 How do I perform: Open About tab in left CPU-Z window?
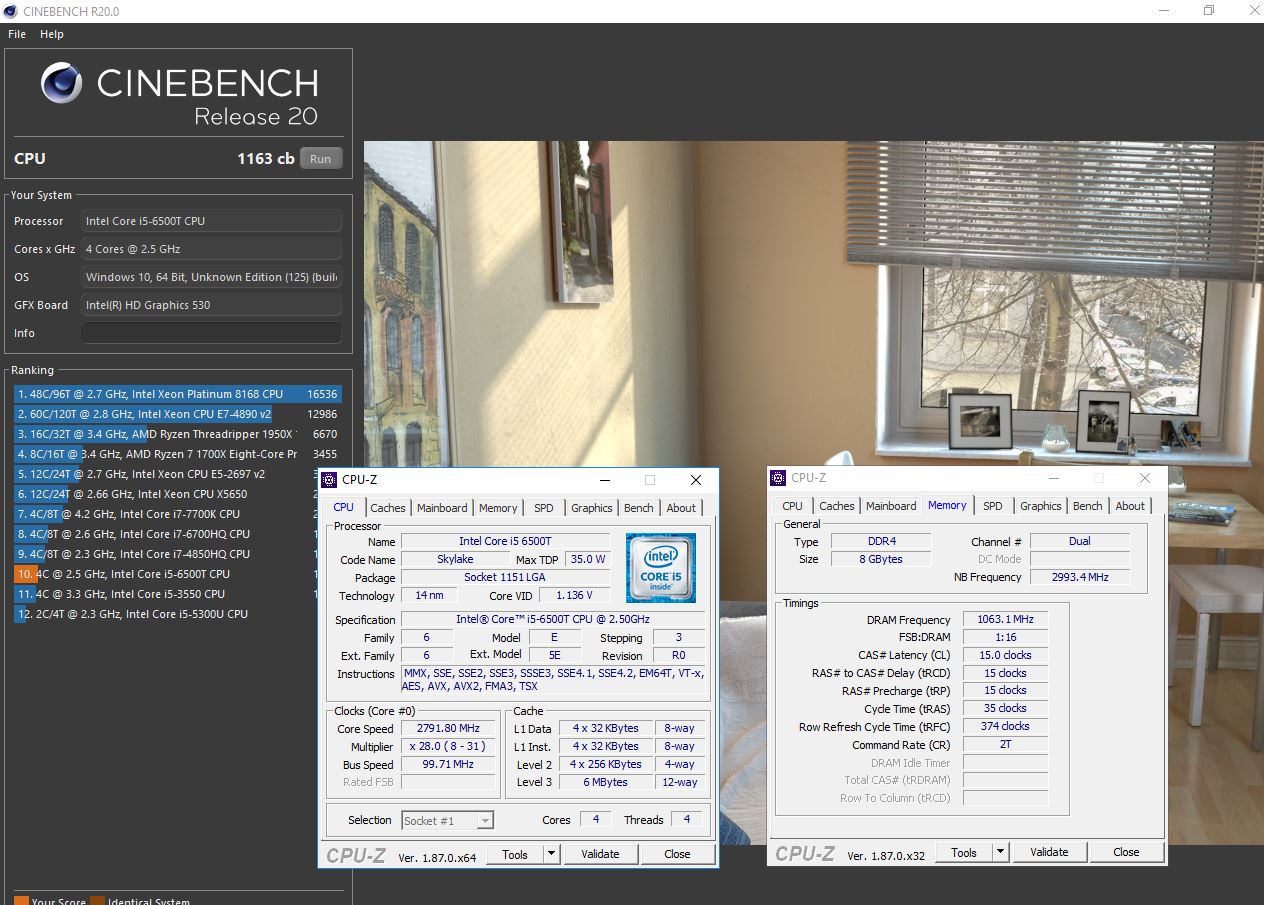click(681, 508)
